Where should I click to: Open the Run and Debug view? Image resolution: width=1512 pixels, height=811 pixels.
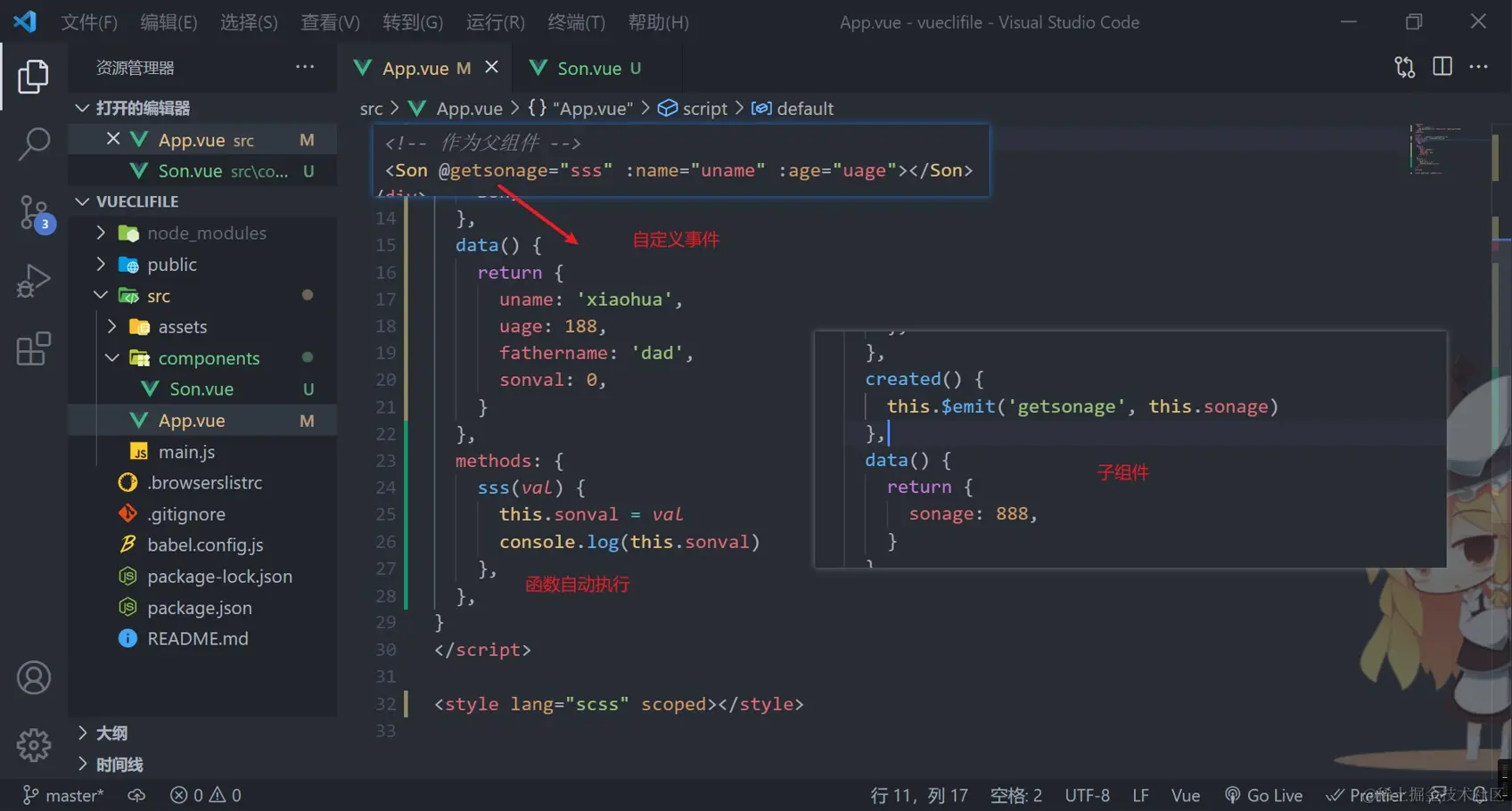pyautogui.click(x=33, y=281)
